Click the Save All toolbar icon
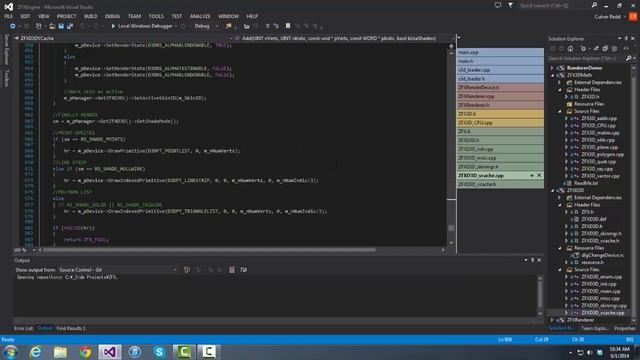Screen dimensions: 640x360 pyautogui.click(x=70, y=26)
